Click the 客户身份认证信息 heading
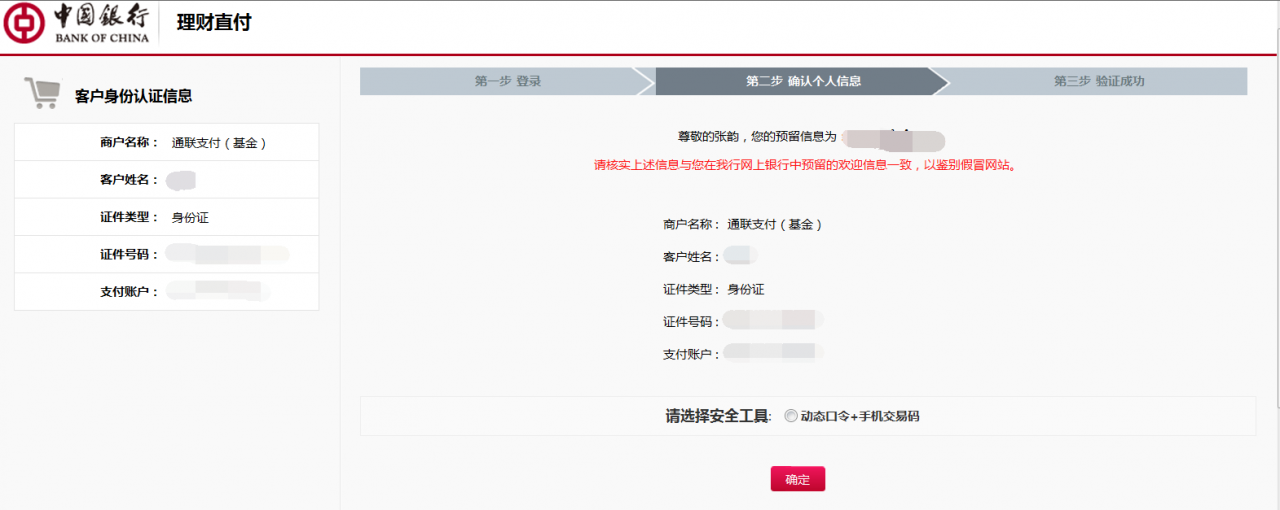This screenshot has height=510, width=1280. click(x=133, y=96)
